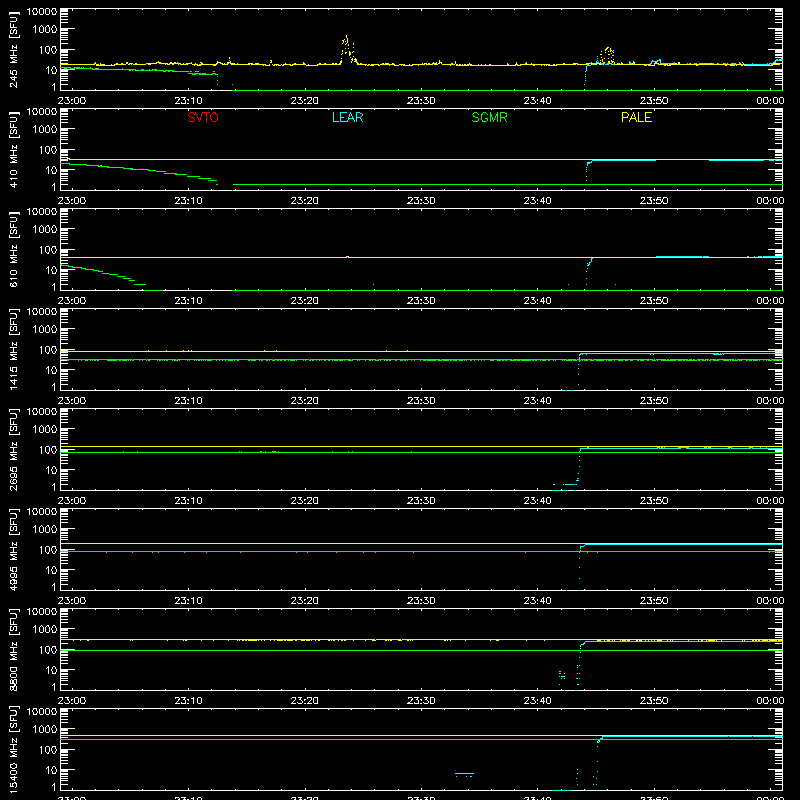Click the 23:20 label under the 1415 MHz plot
This screenshot has height=800, width=800.
tap(305, 401)
